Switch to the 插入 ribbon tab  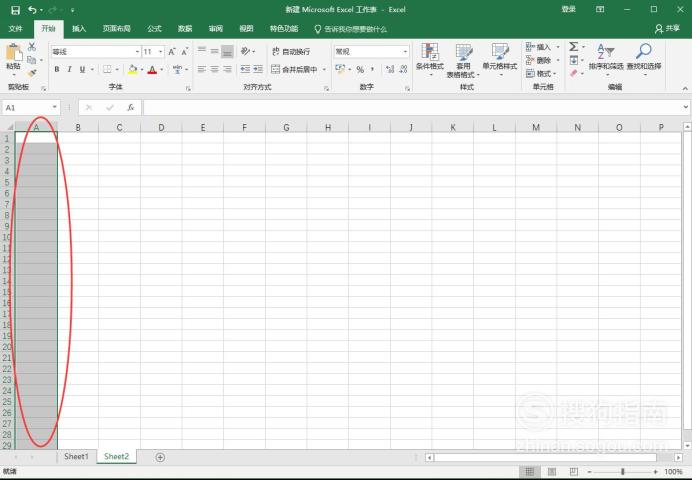(79, 29)
